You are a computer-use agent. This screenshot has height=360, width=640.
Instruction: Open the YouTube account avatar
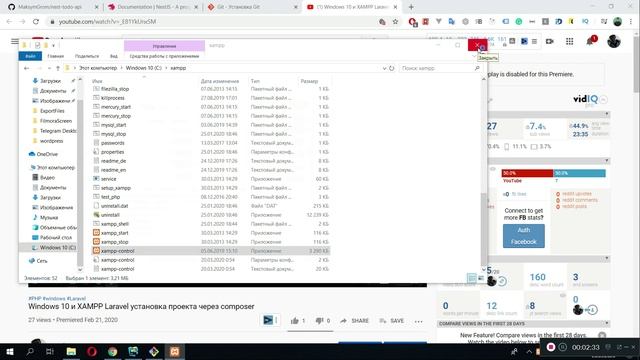point(613,41)
